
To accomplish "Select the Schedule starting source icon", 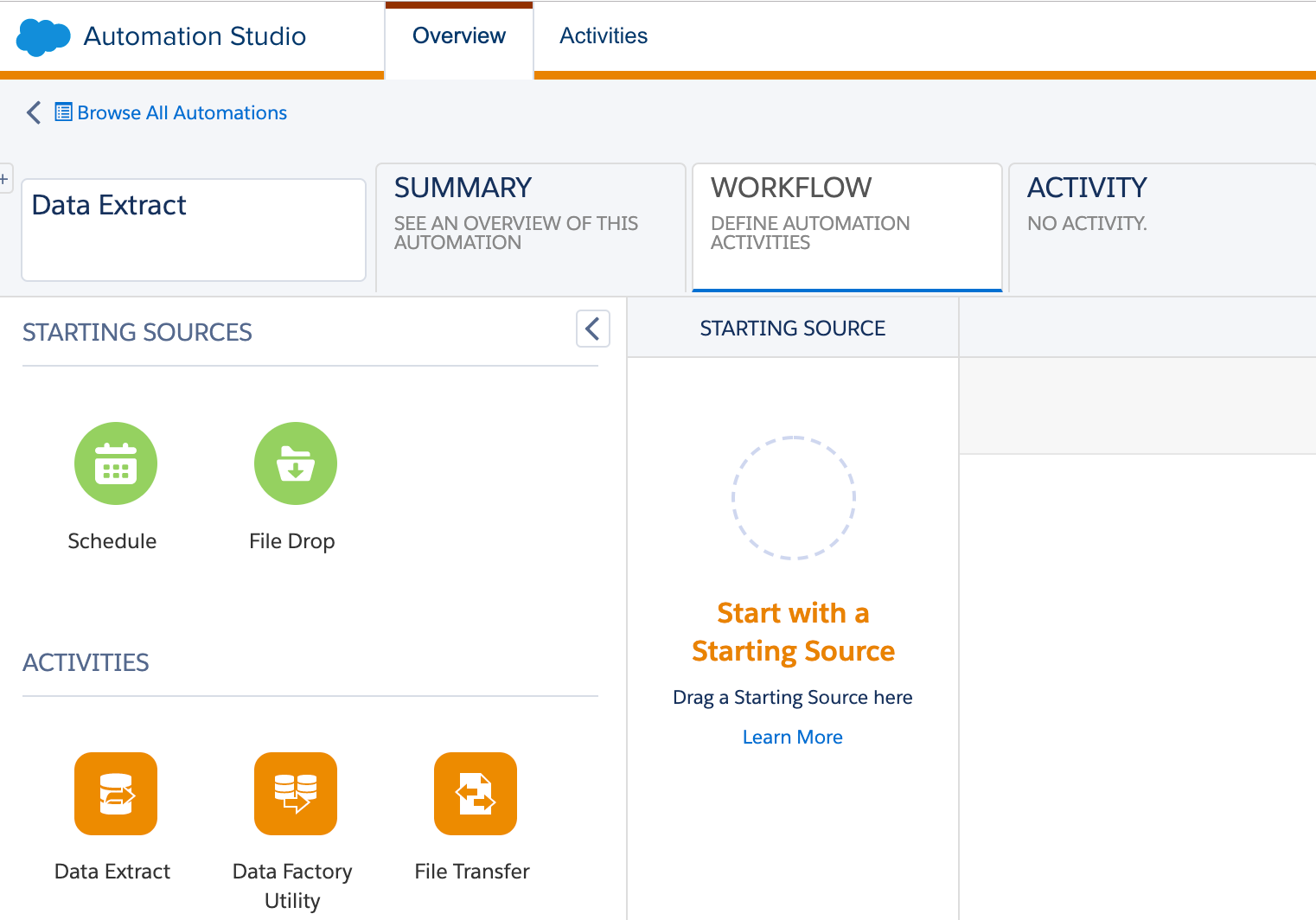I will point(116,463).
